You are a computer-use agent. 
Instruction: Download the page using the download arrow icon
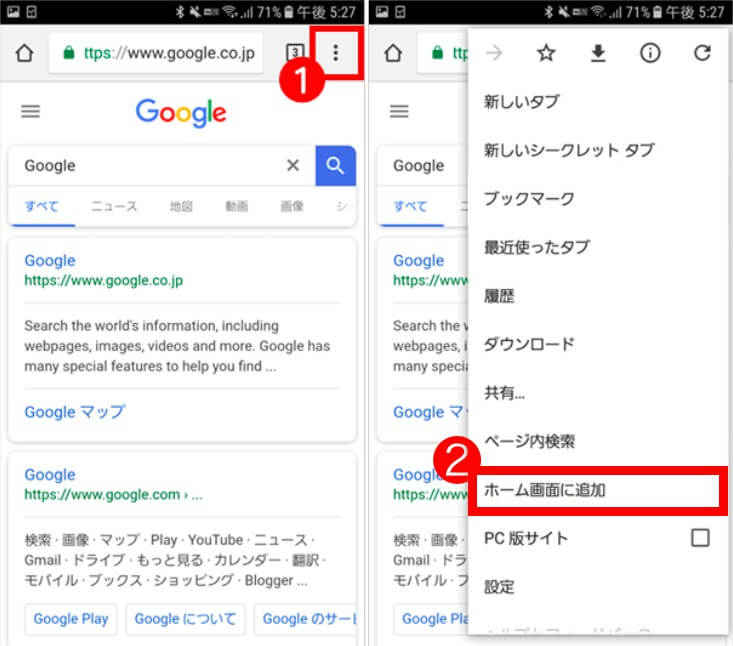coord(598,54)
